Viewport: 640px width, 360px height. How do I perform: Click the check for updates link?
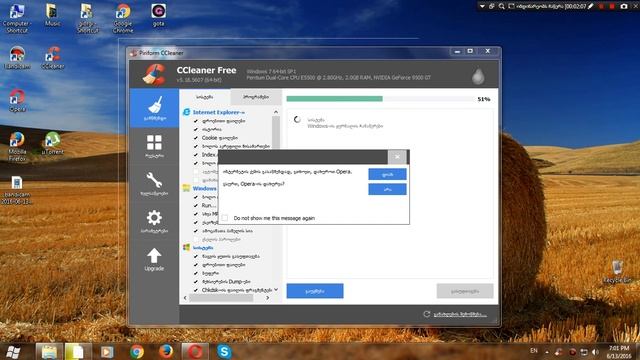coord(460,314)
